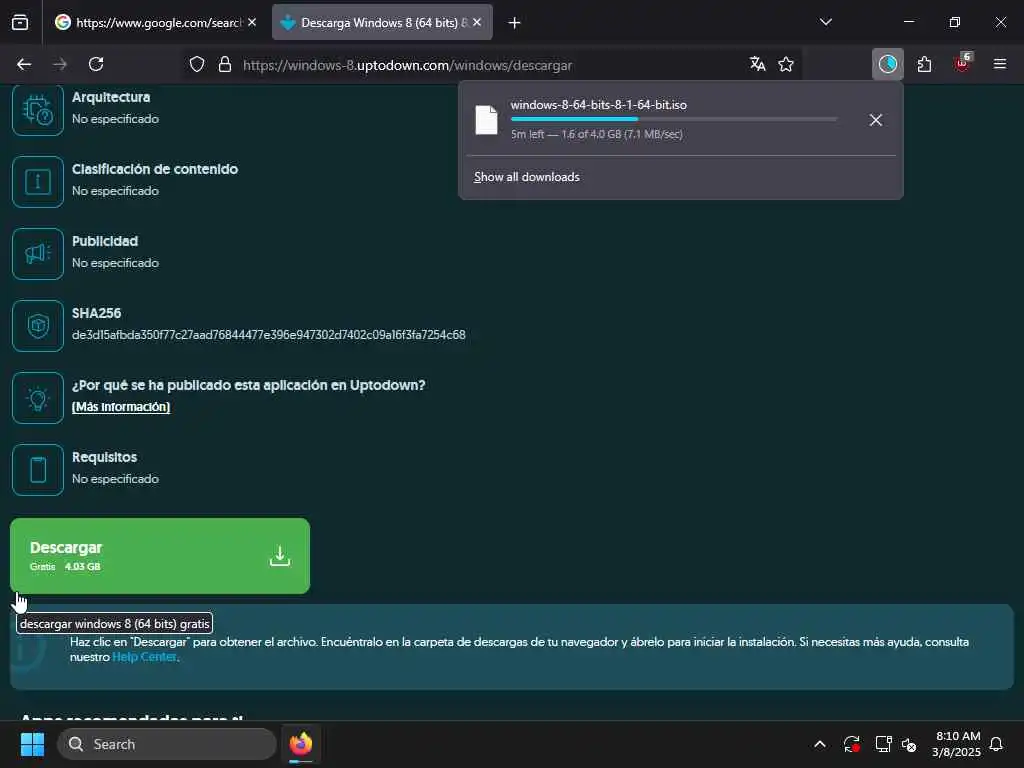Show site security padlock info
The height and width of the screenshot is (768, 1024).
pos(225,64)
